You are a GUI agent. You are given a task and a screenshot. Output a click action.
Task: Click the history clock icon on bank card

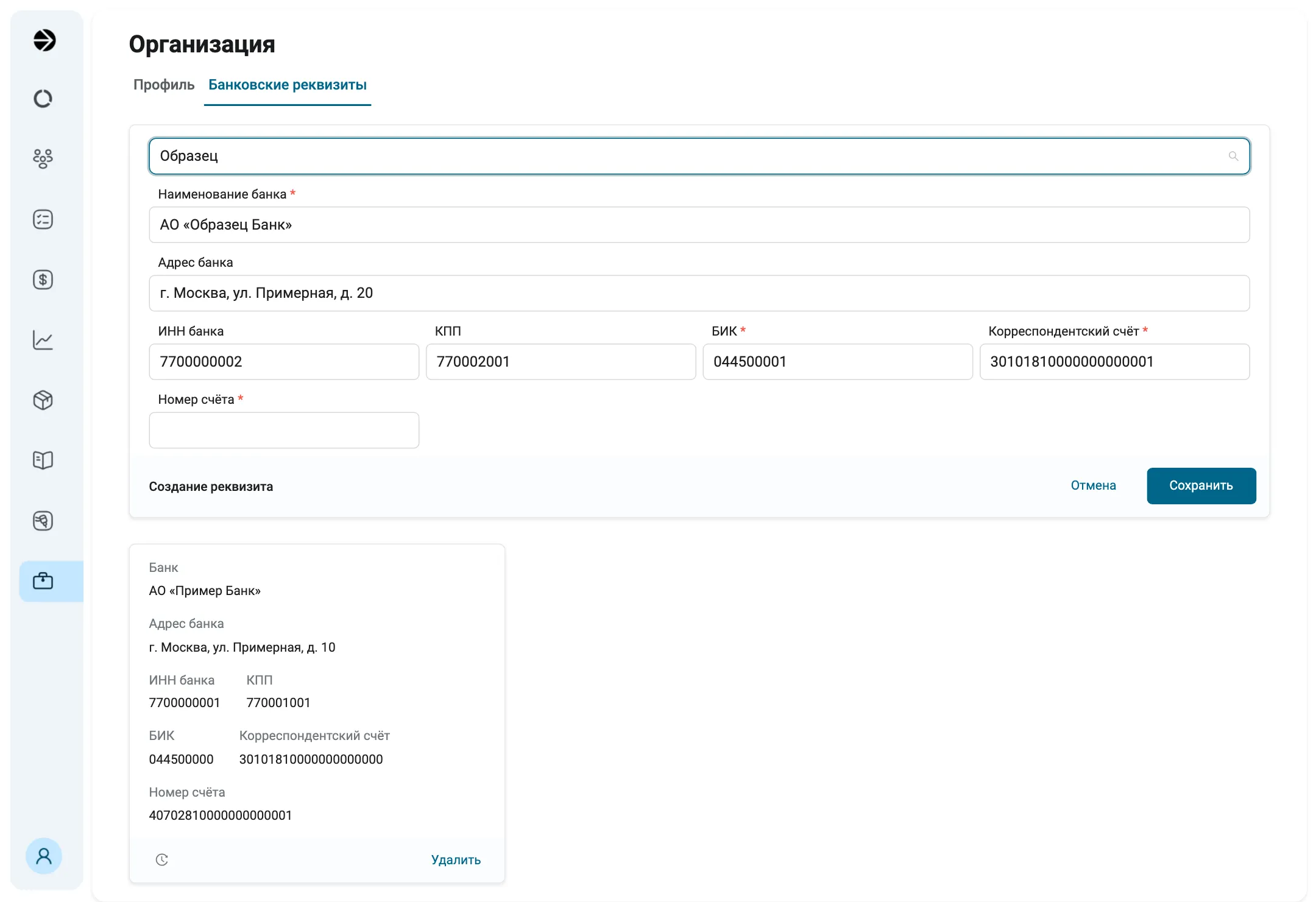click(162, 859)
